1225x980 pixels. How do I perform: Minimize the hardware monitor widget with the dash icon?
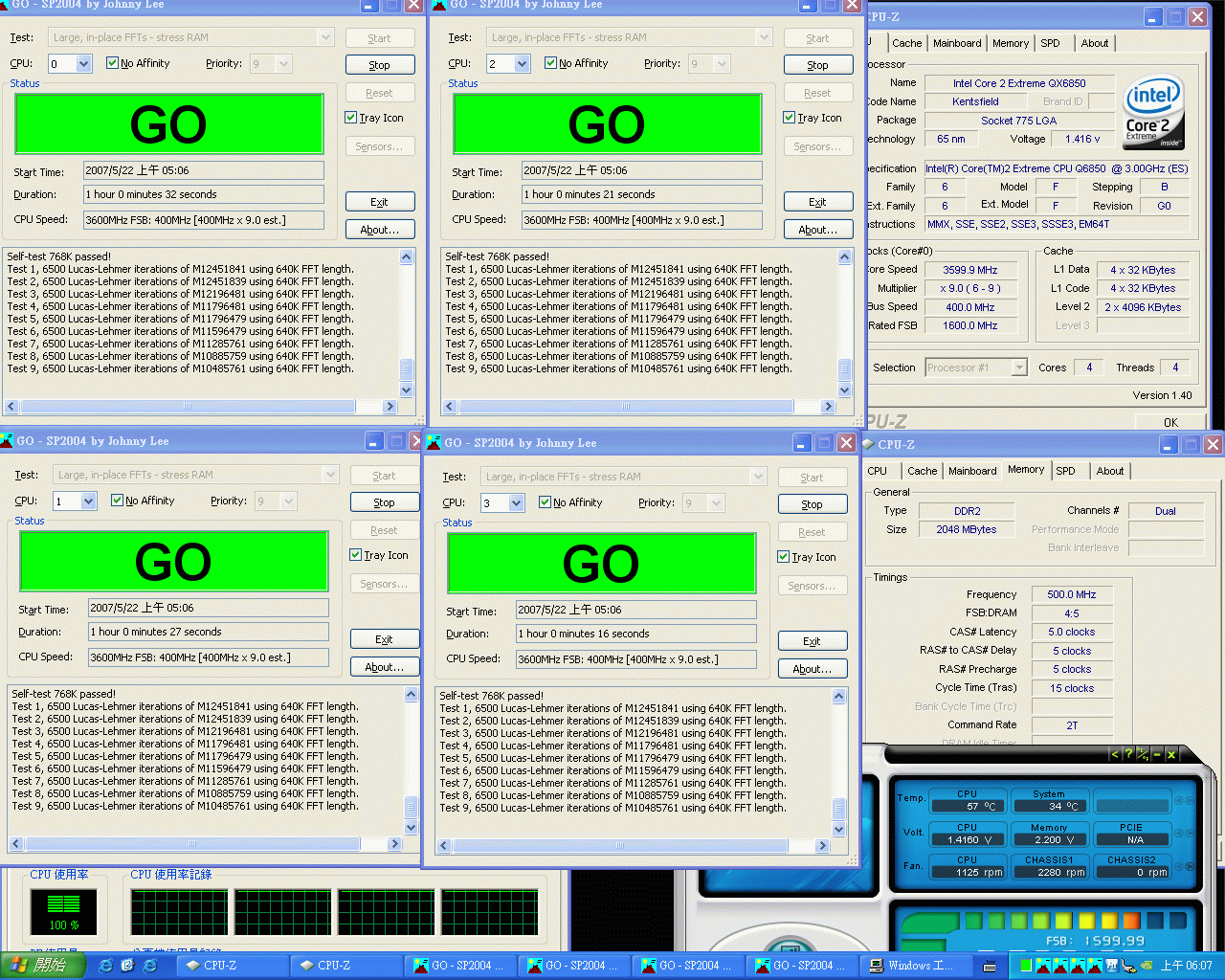1157,754
